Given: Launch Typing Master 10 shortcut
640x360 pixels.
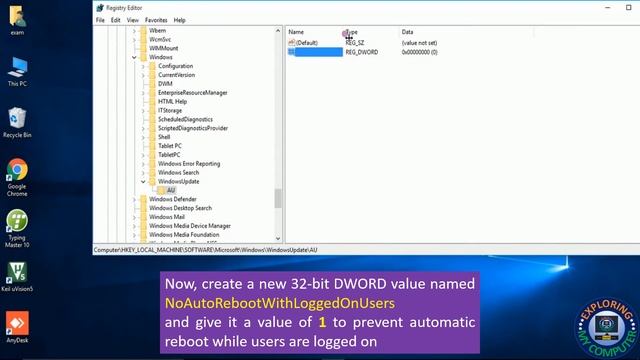Looking at the screenshot, I should pyautogui.click(x=17, y=229).
